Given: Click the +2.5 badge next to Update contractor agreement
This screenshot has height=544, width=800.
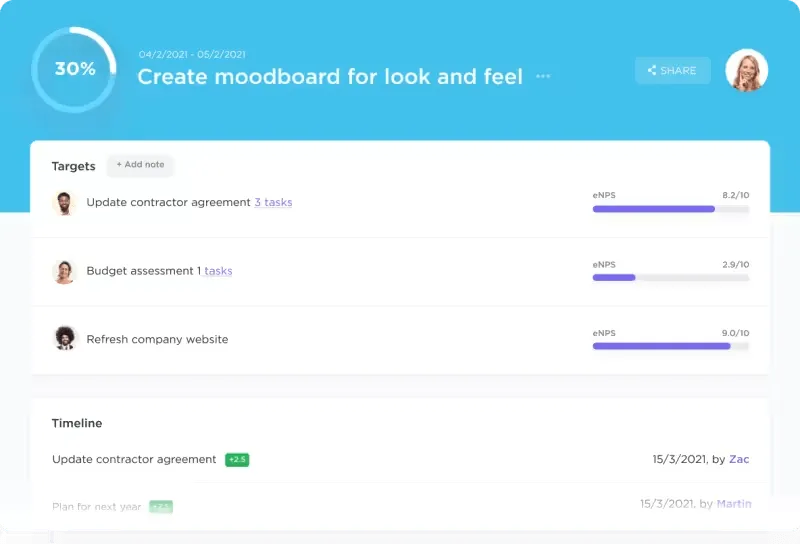Looking at the screenshot, I should (x=237, y=460).
